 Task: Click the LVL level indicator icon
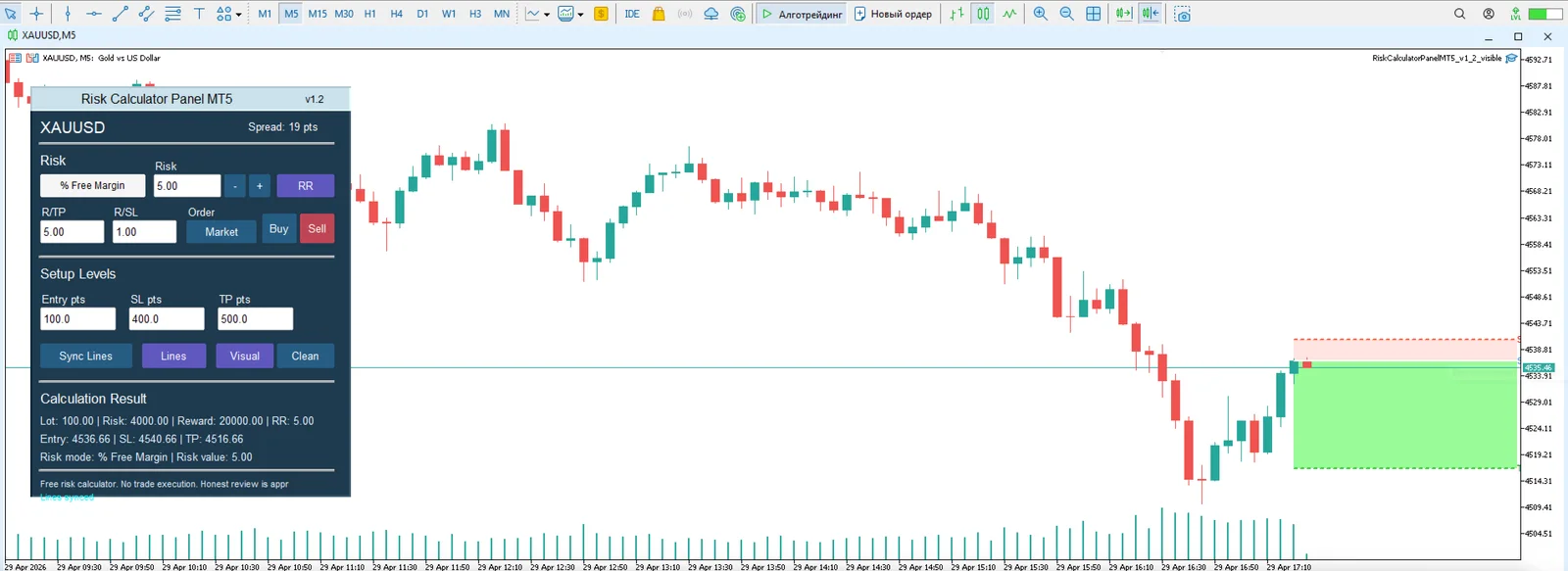tap(1515, 14)
